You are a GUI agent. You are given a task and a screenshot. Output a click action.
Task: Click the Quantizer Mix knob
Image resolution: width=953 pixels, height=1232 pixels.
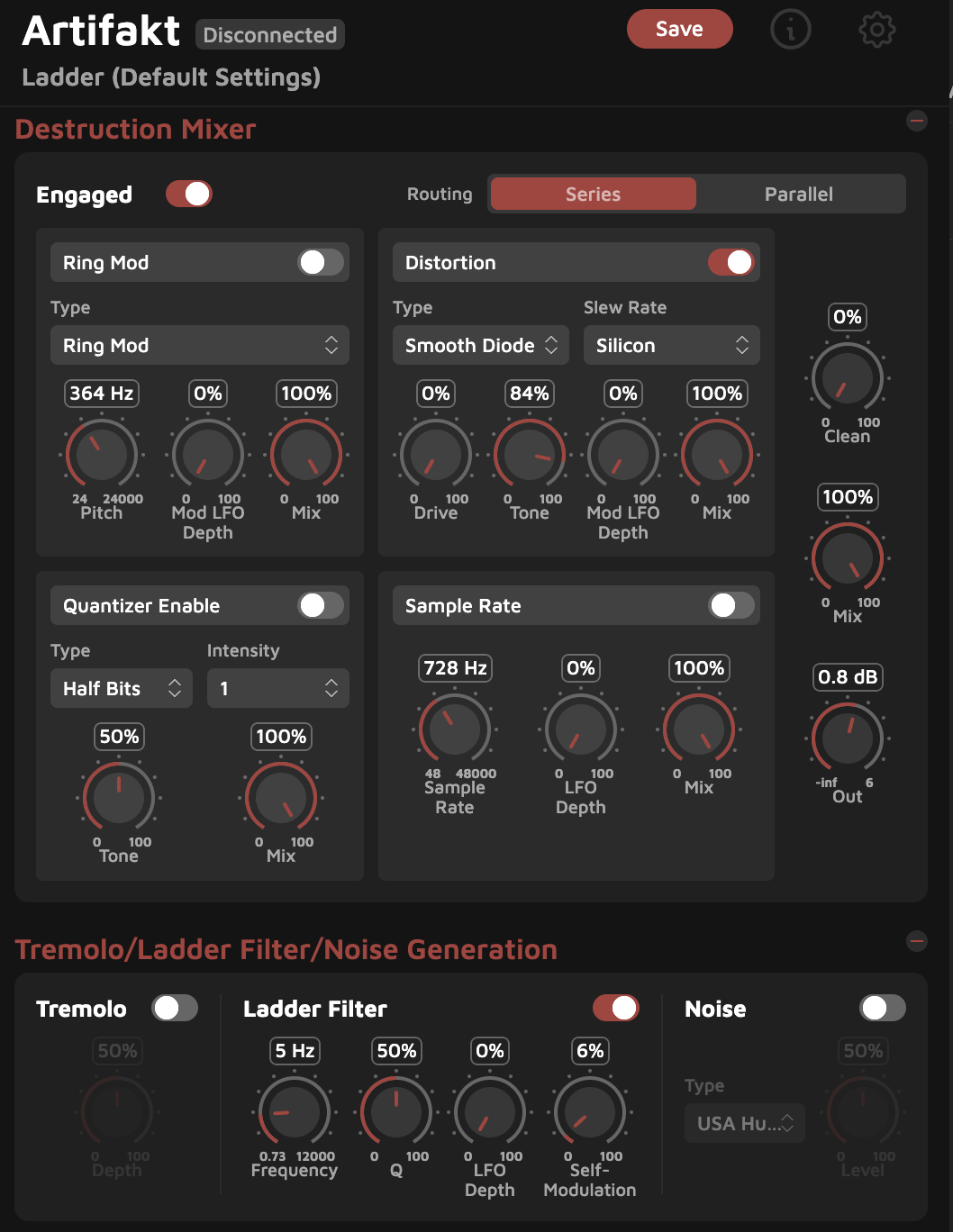point(281,798)
